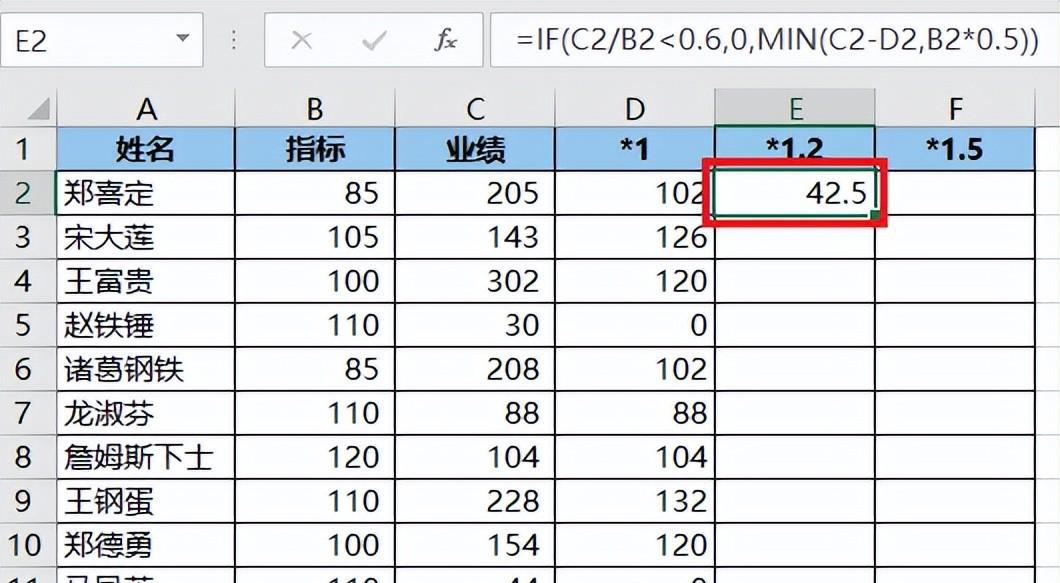Viewport: 1060px width, 583px height.
Task: Click the Name Box showing E2
Action: pyautogui.click(x=101, y=40)
